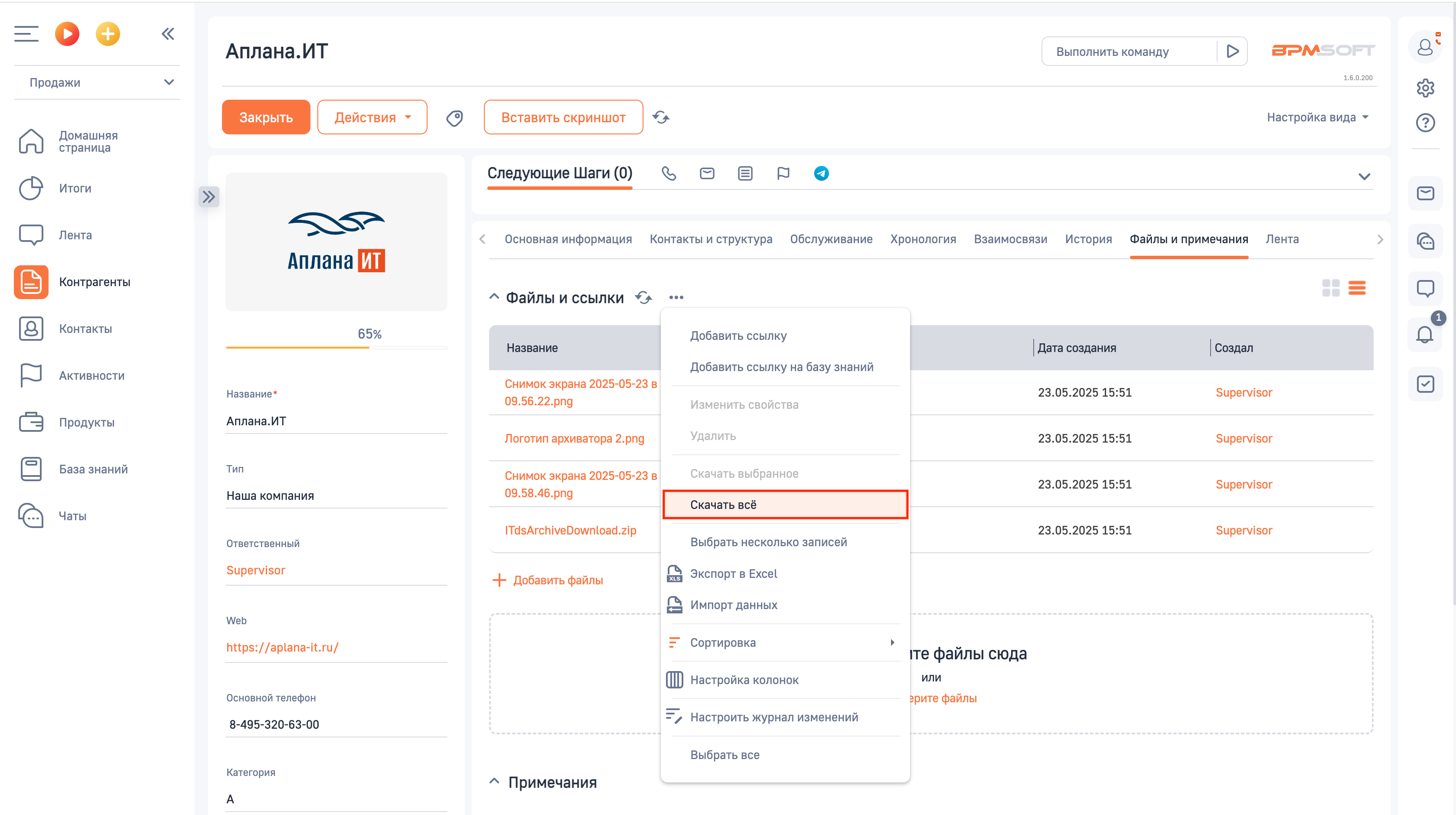The height and width of the screenshot is (815, 1456).
Task: Open the Сортировка submenu
Action: (785, 642)
